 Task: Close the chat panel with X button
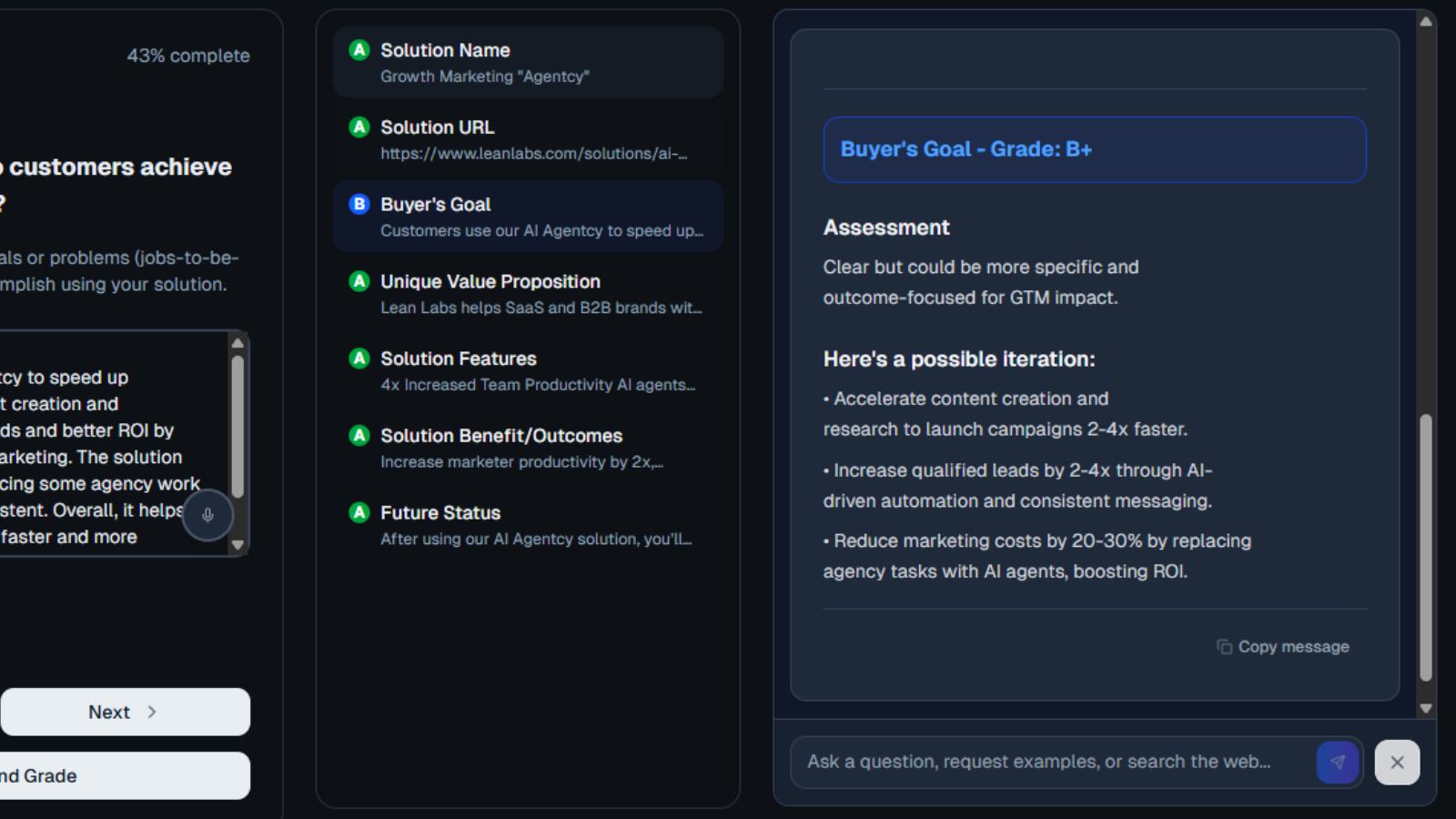(x=1397, y=762)
